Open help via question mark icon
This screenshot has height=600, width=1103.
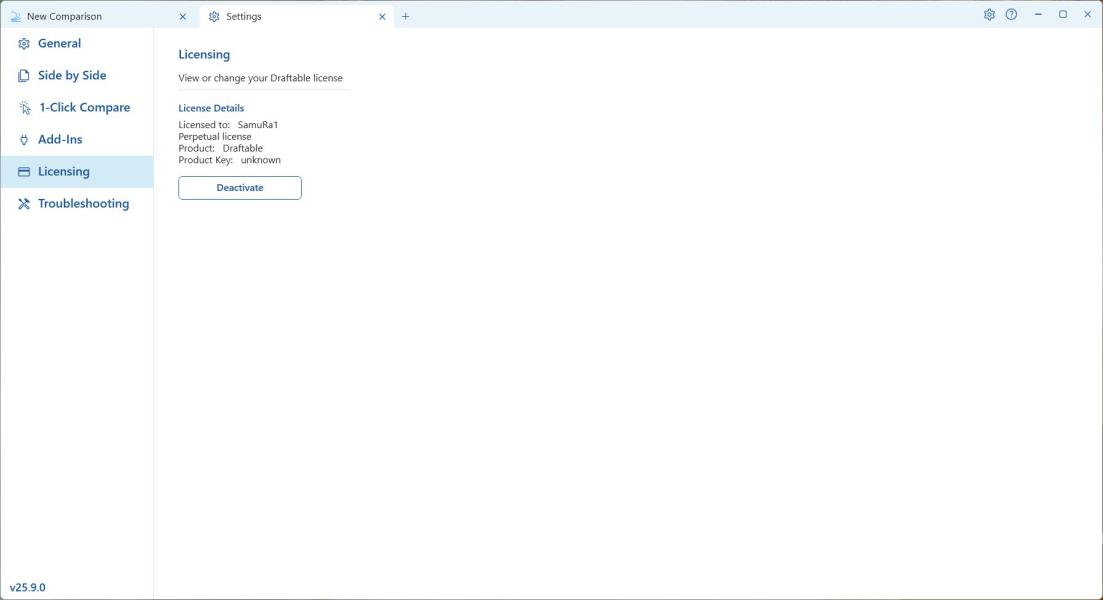click(1011, 15)
